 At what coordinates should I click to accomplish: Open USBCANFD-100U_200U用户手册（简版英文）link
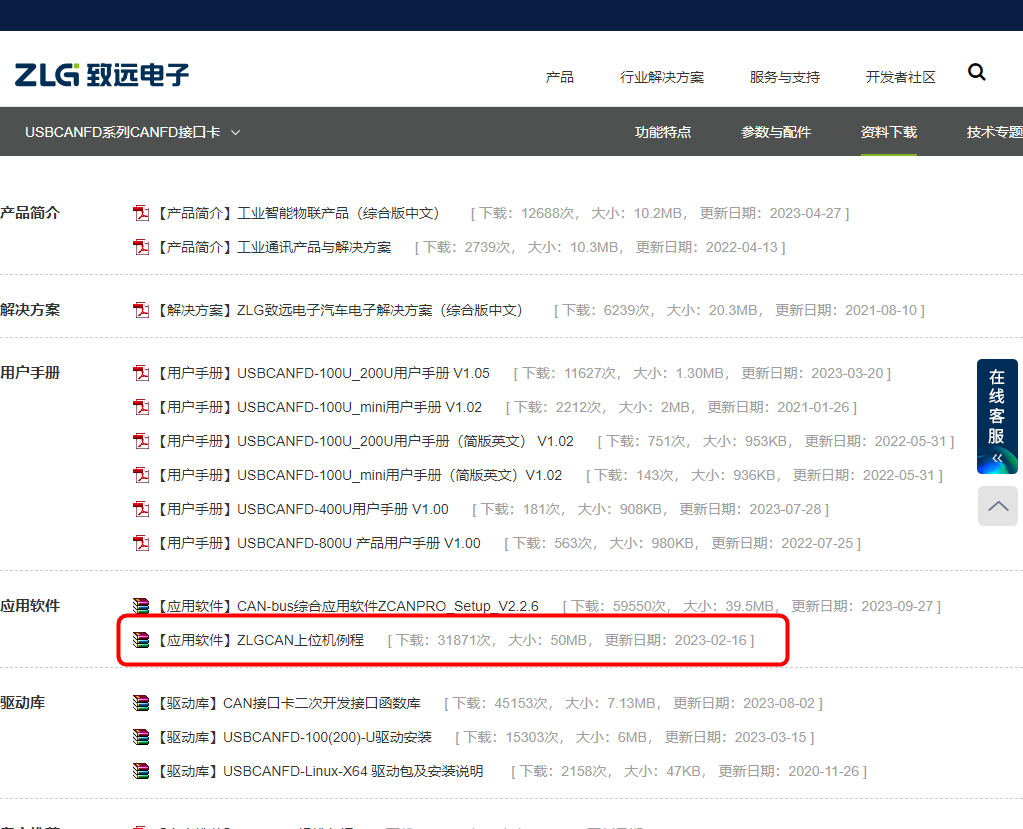[x=365, y=441]
